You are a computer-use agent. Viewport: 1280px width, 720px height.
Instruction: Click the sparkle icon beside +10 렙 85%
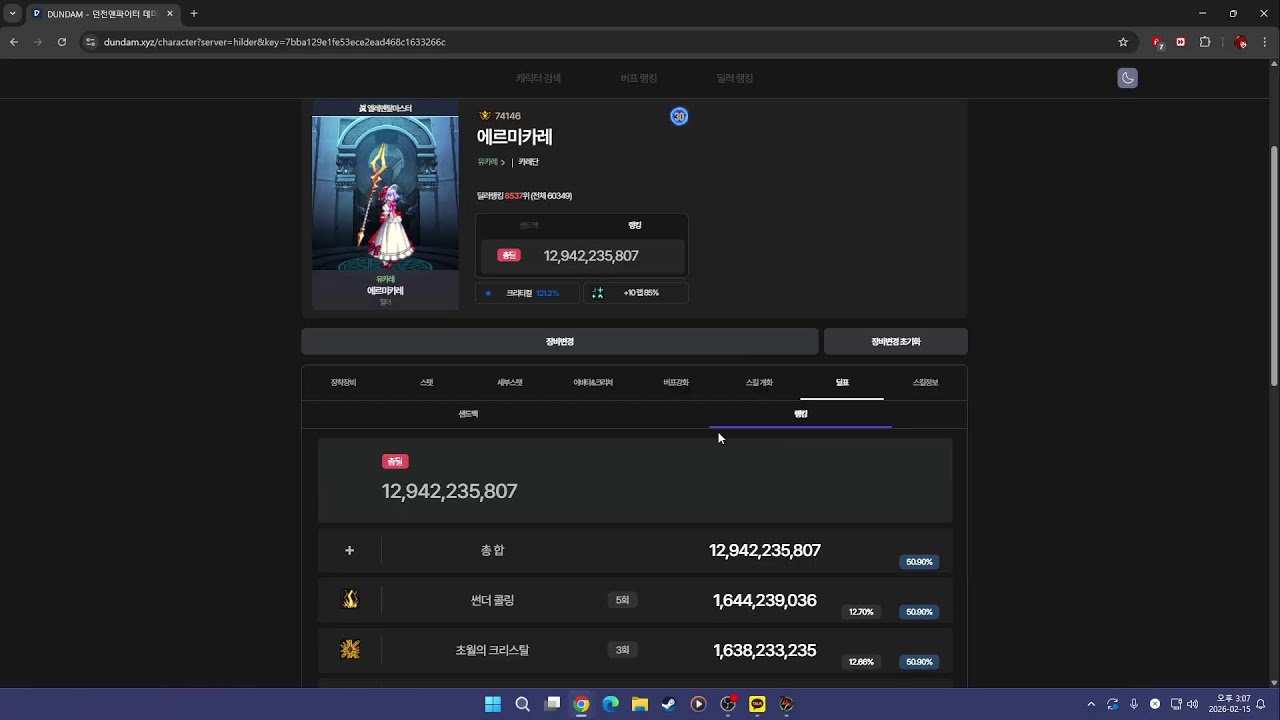[597, 293]
